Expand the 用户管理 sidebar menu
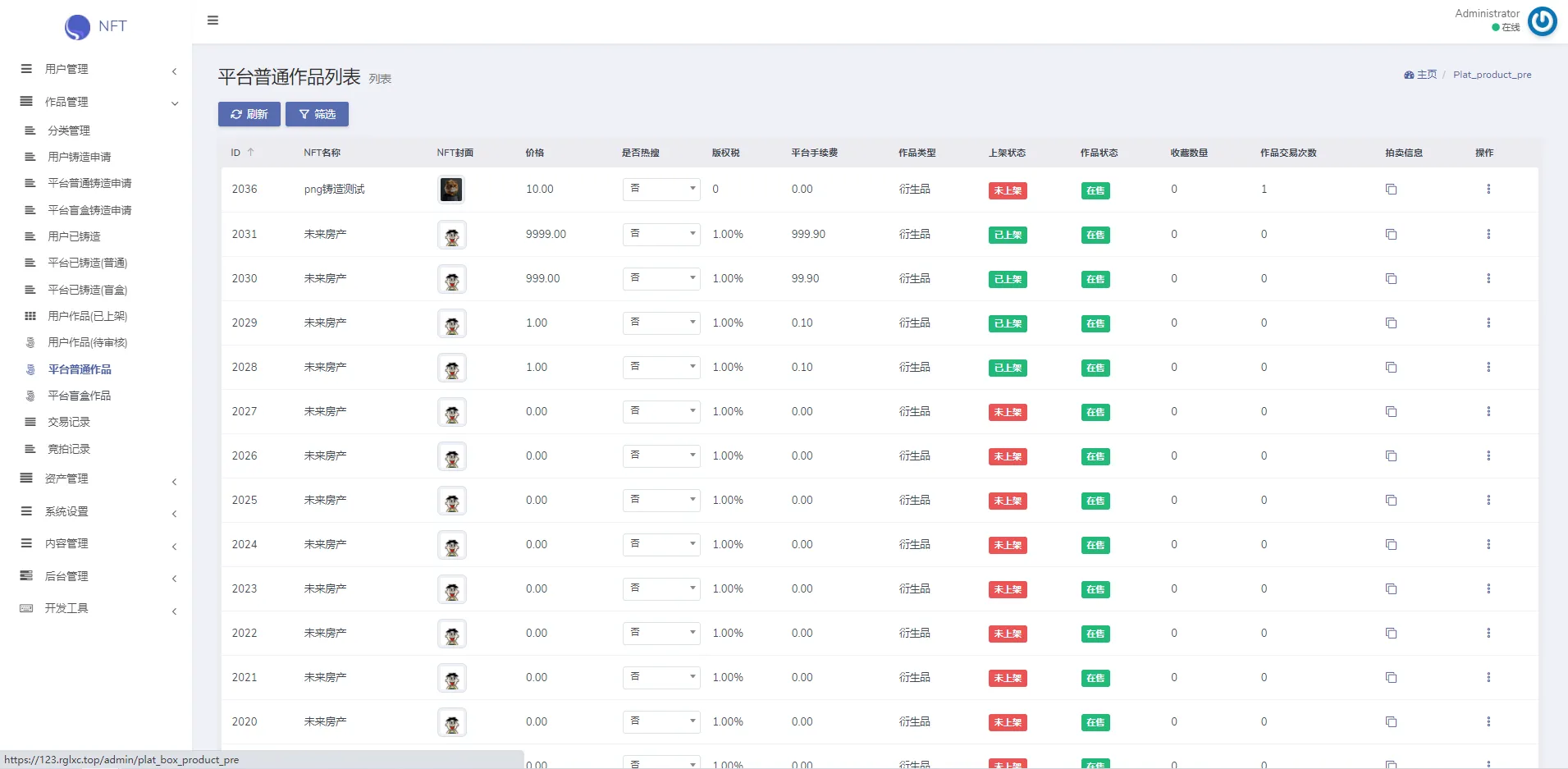This screenshot has width=1568, height=769. (98, 70)
